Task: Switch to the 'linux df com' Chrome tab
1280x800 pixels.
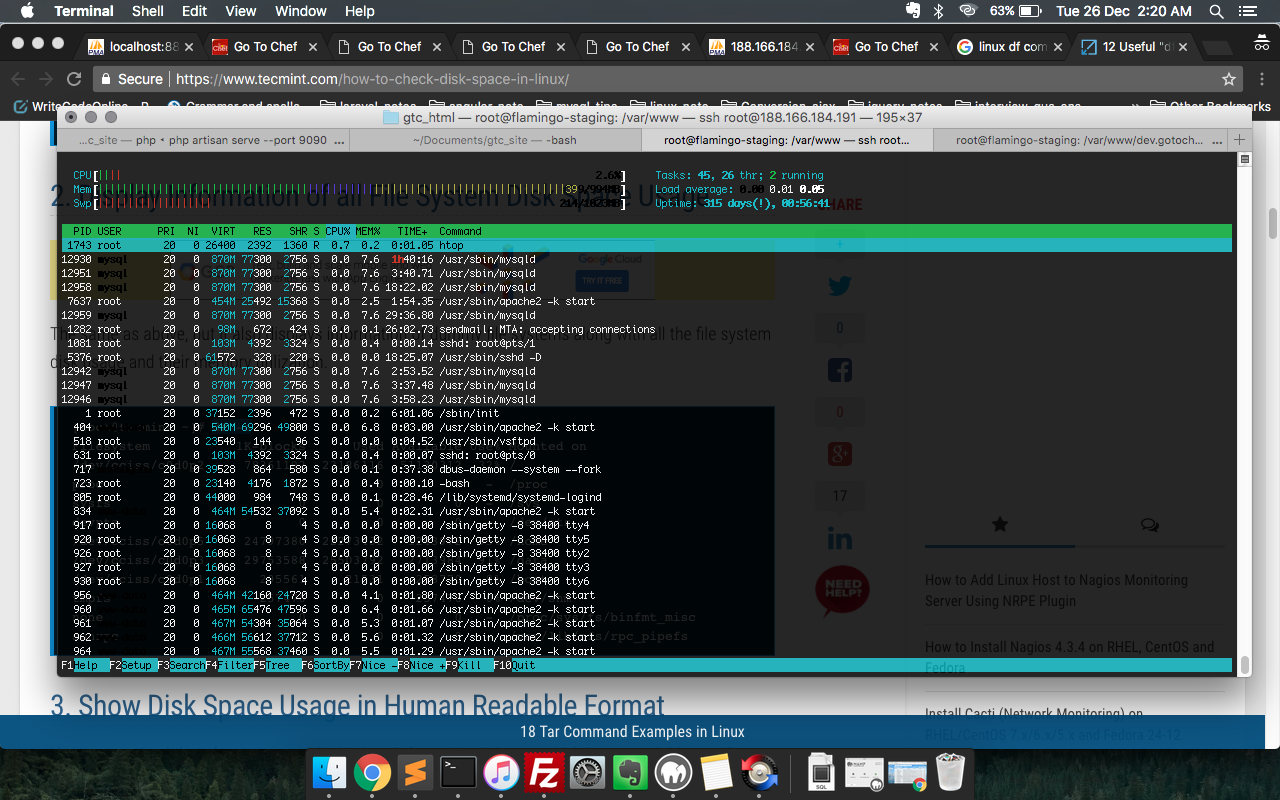Action: point(1010,46)
